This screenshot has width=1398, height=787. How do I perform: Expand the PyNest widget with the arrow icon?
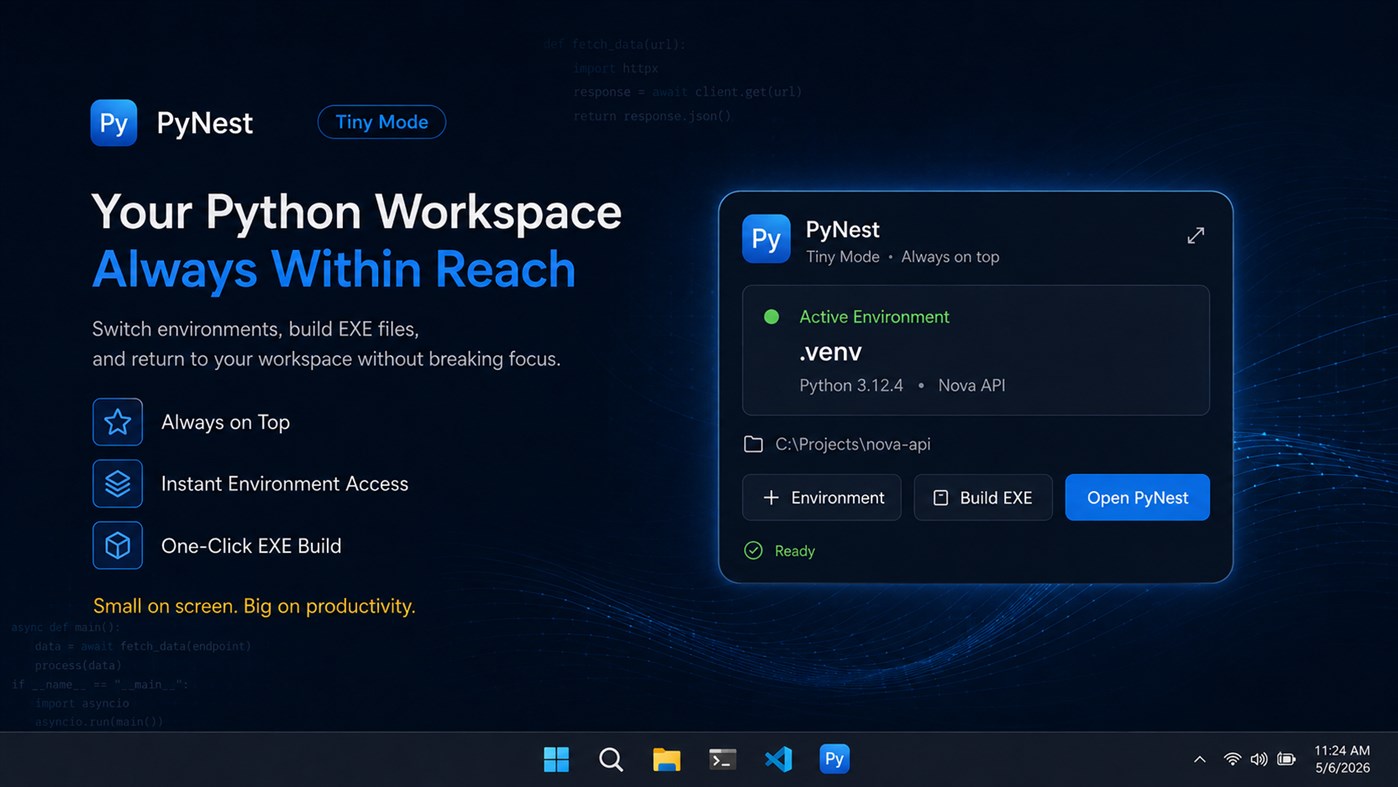tap(1195, 236)
